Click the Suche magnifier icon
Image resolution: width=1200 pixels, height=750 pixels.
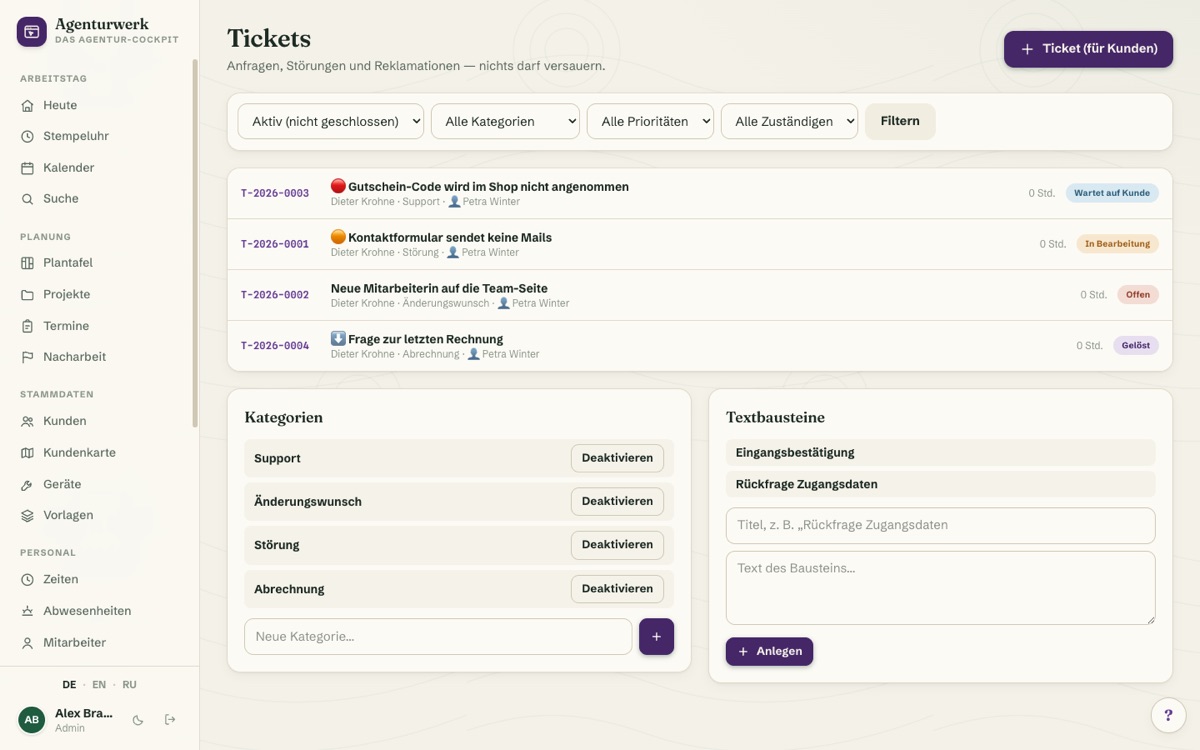pyautogui.click(x=27, y=199)
